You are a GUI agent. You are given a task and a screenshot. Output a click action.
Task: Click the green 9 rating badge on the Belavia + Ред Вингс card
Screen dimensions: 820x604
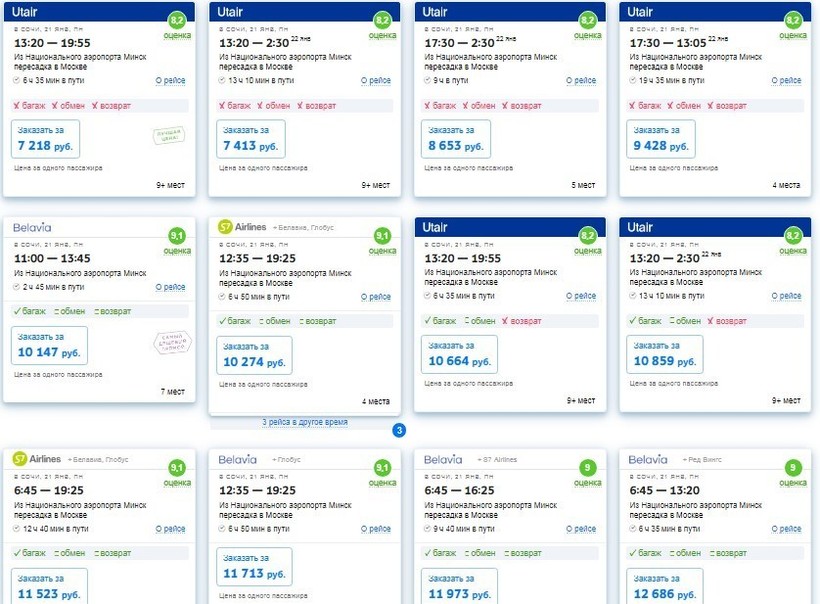point(793,467)
